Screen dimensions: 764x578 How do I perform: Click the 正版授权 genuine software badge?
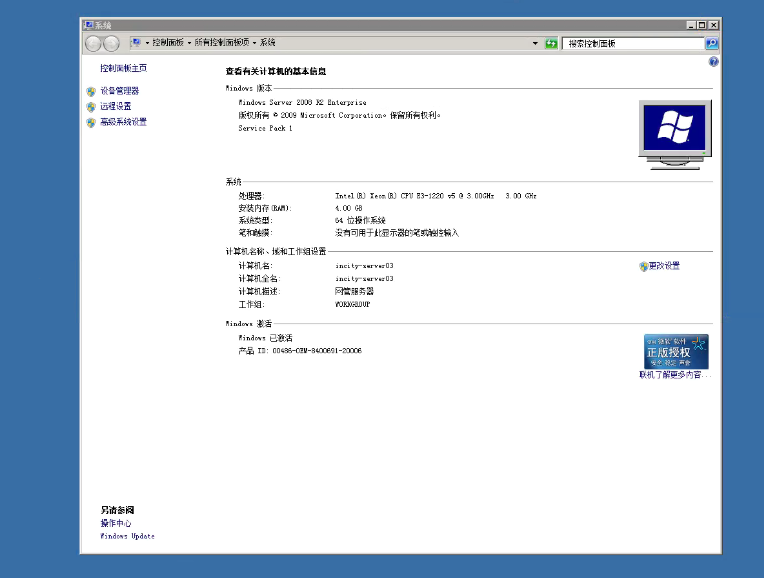pos(676,351)
